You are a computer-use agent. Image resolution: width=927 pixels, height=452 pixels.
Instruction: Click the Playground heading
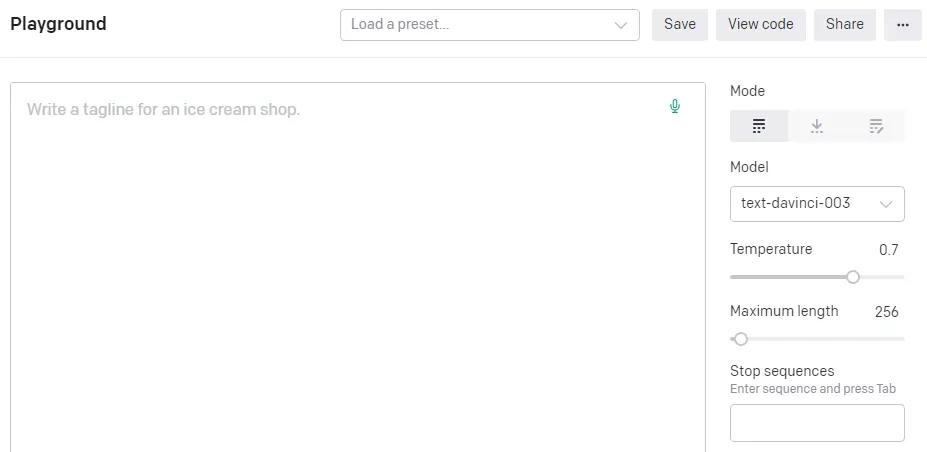59,24
